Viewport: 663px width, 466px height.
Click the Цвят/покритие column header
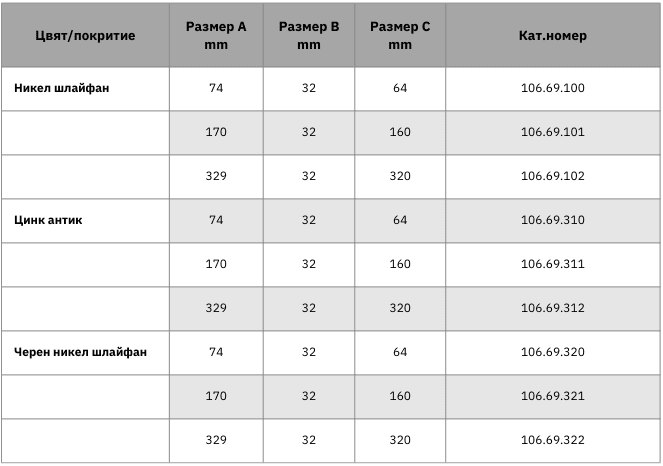(x=85, y=36)
